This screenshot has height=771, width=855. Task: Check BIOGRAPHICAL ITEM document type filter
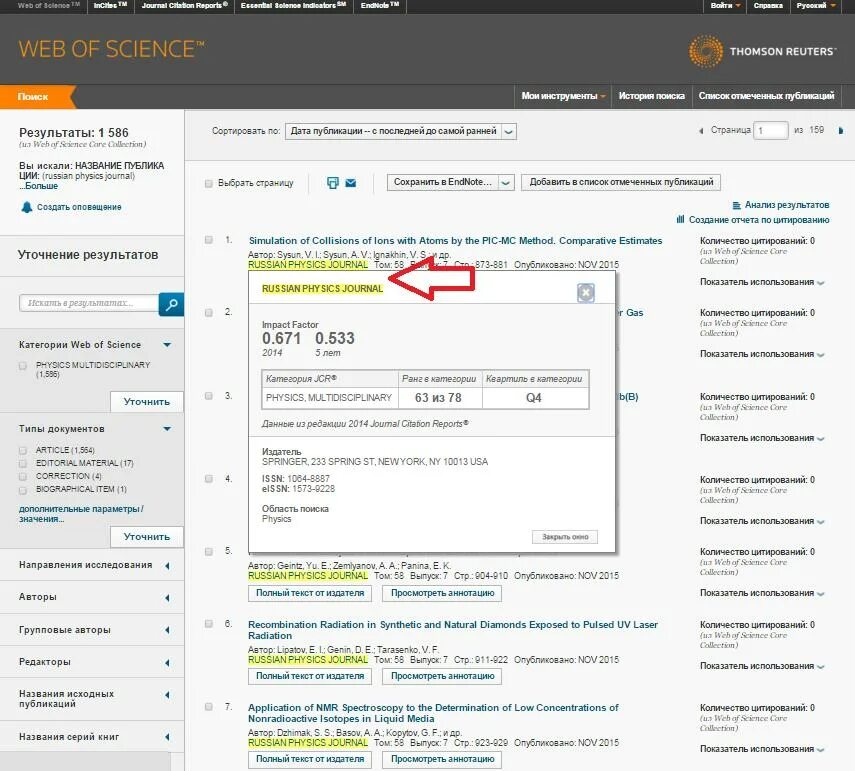[x=23, y=490]
